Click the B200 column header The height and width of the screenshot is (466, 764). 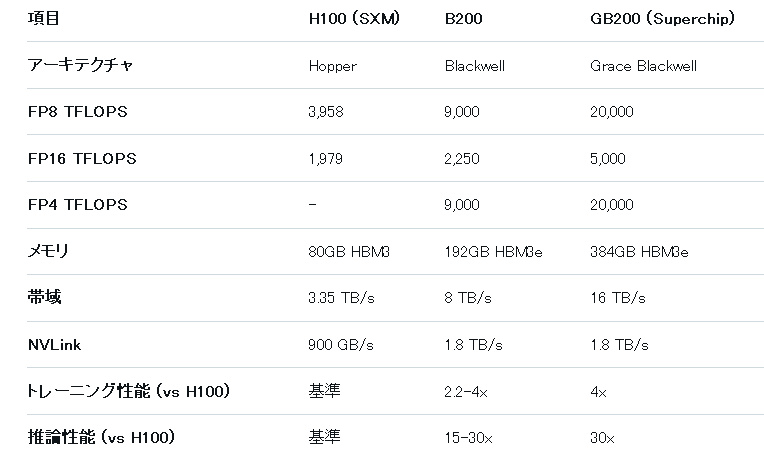(464, 19)
